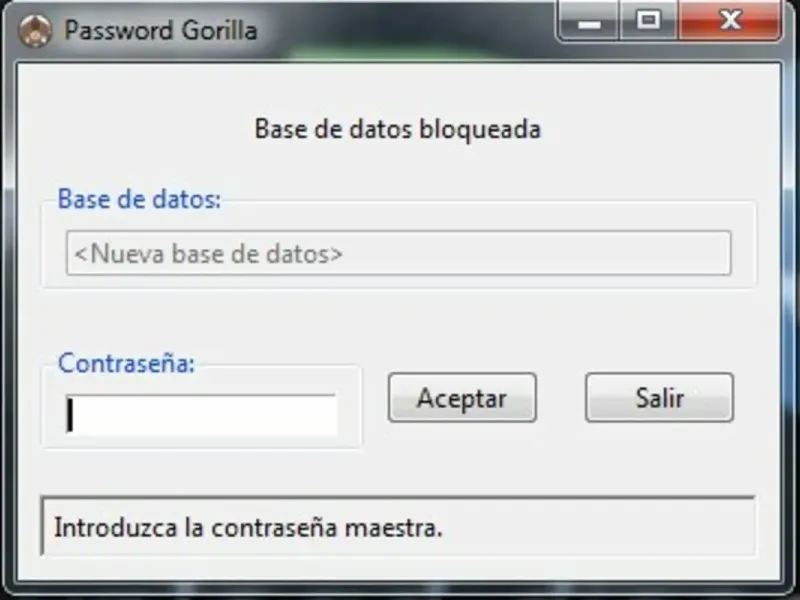Viewport: 800px width, 600px height.
Task: Click the status message "Introduzca la contraseña maestra."
Action: 248,528
